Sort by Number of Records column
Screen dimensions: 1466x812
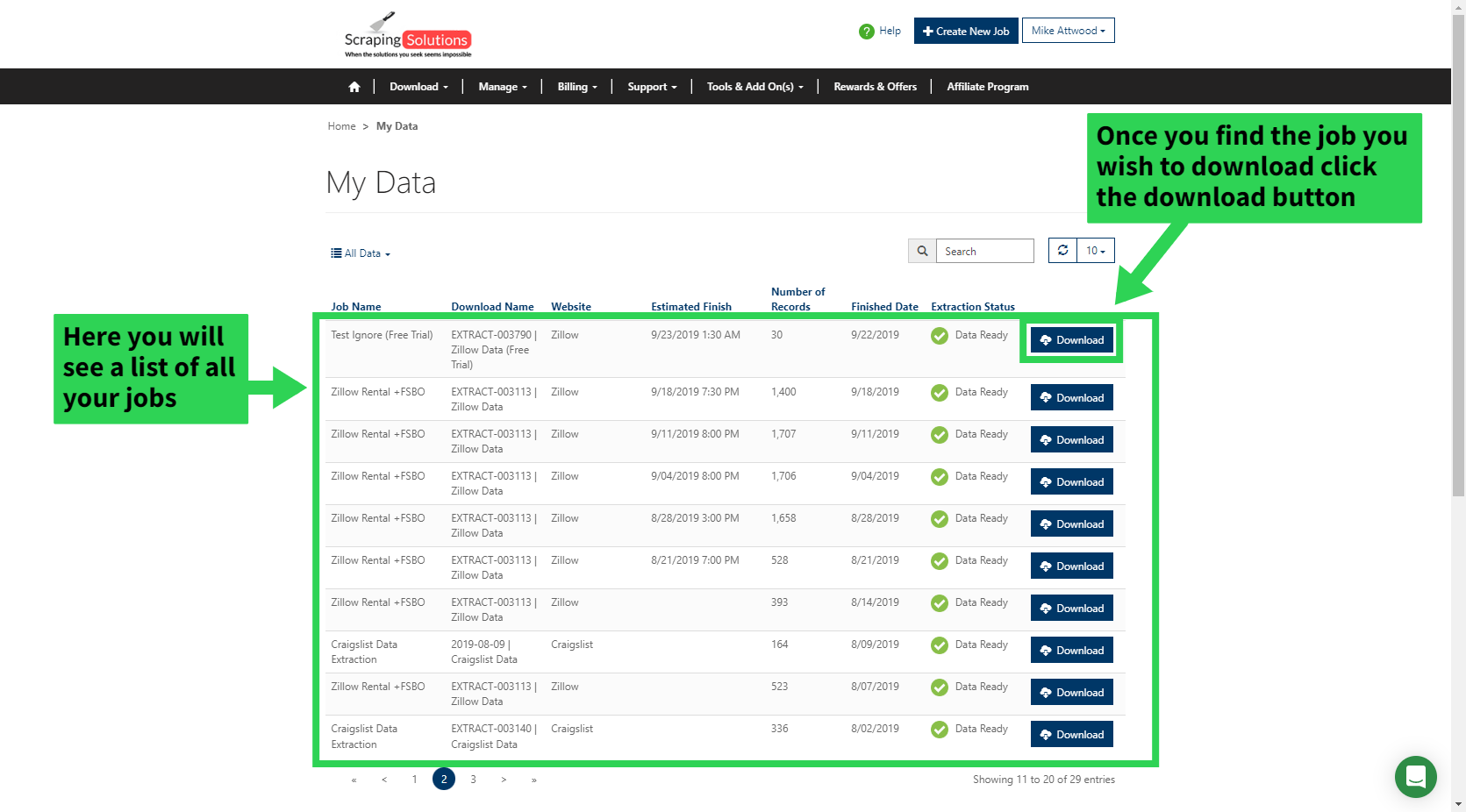(x=798, y=299)
